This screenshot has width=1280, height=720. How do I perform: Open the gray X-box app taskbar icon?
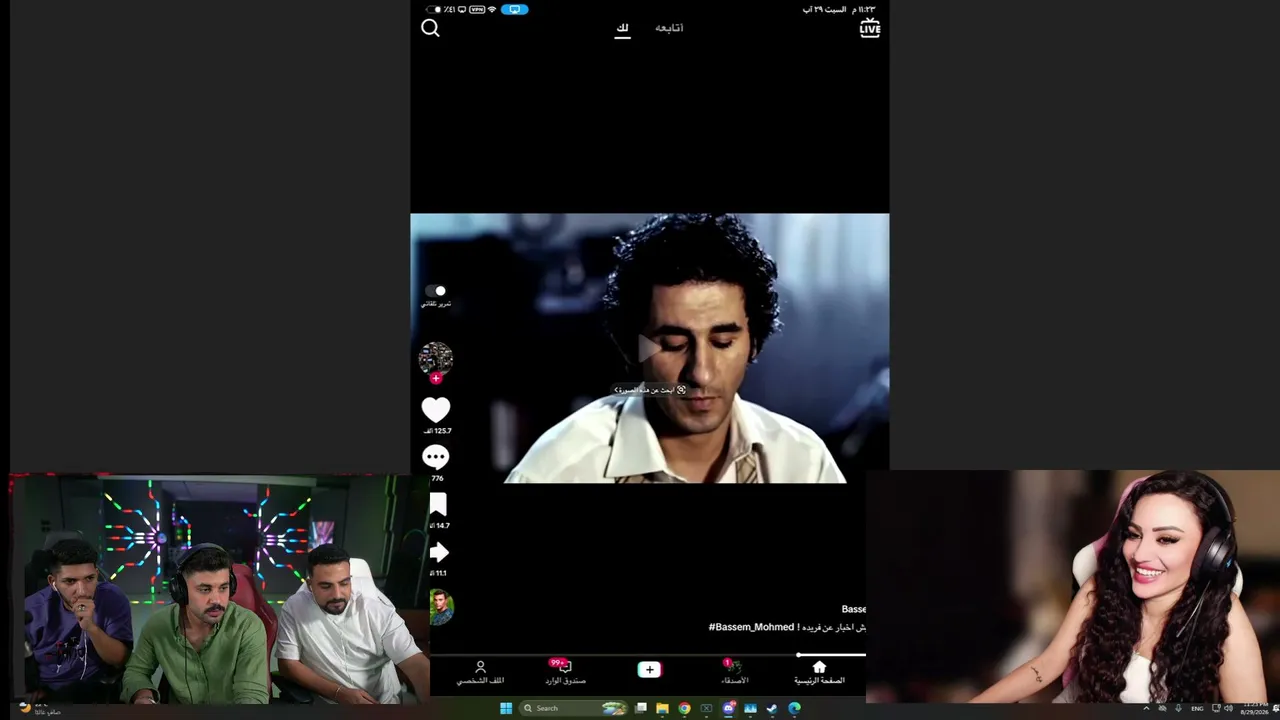tap(706, 708)
